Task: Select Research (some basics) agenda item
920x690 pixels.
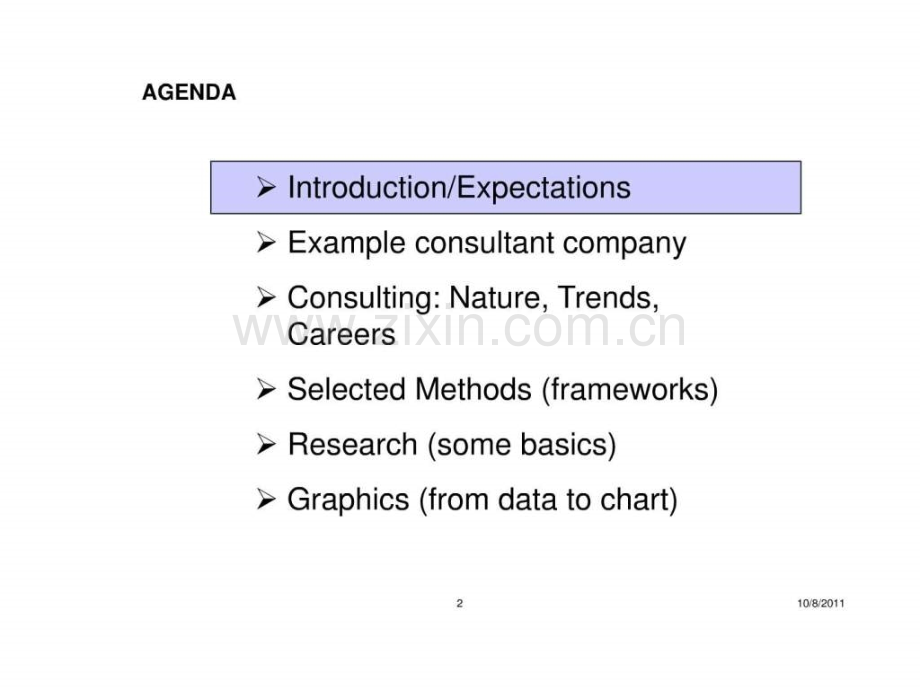Action: [452, 445]
